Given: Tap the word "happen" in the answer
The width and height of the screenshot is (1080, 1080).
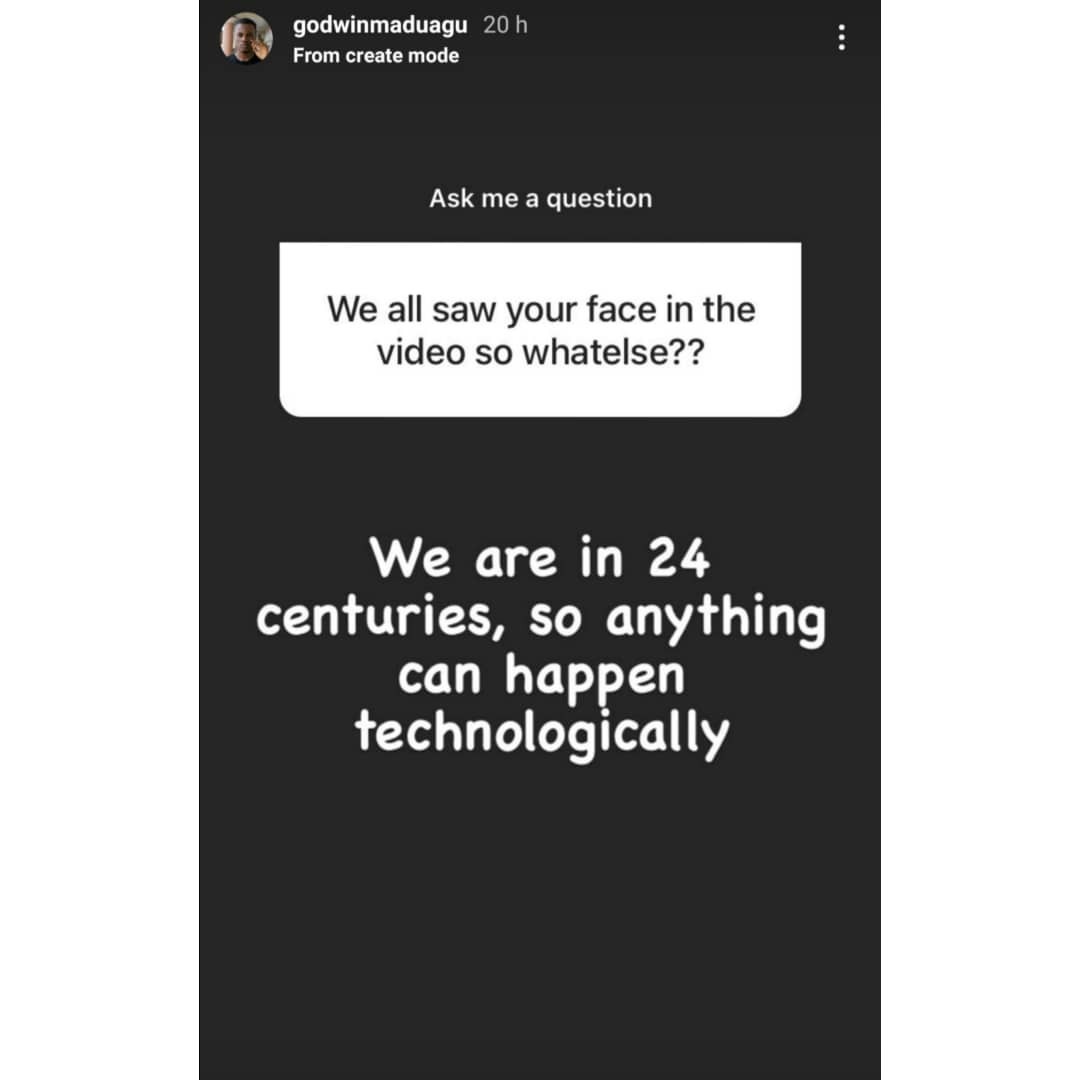Looking at the screenshot, I should coord(595,678).
